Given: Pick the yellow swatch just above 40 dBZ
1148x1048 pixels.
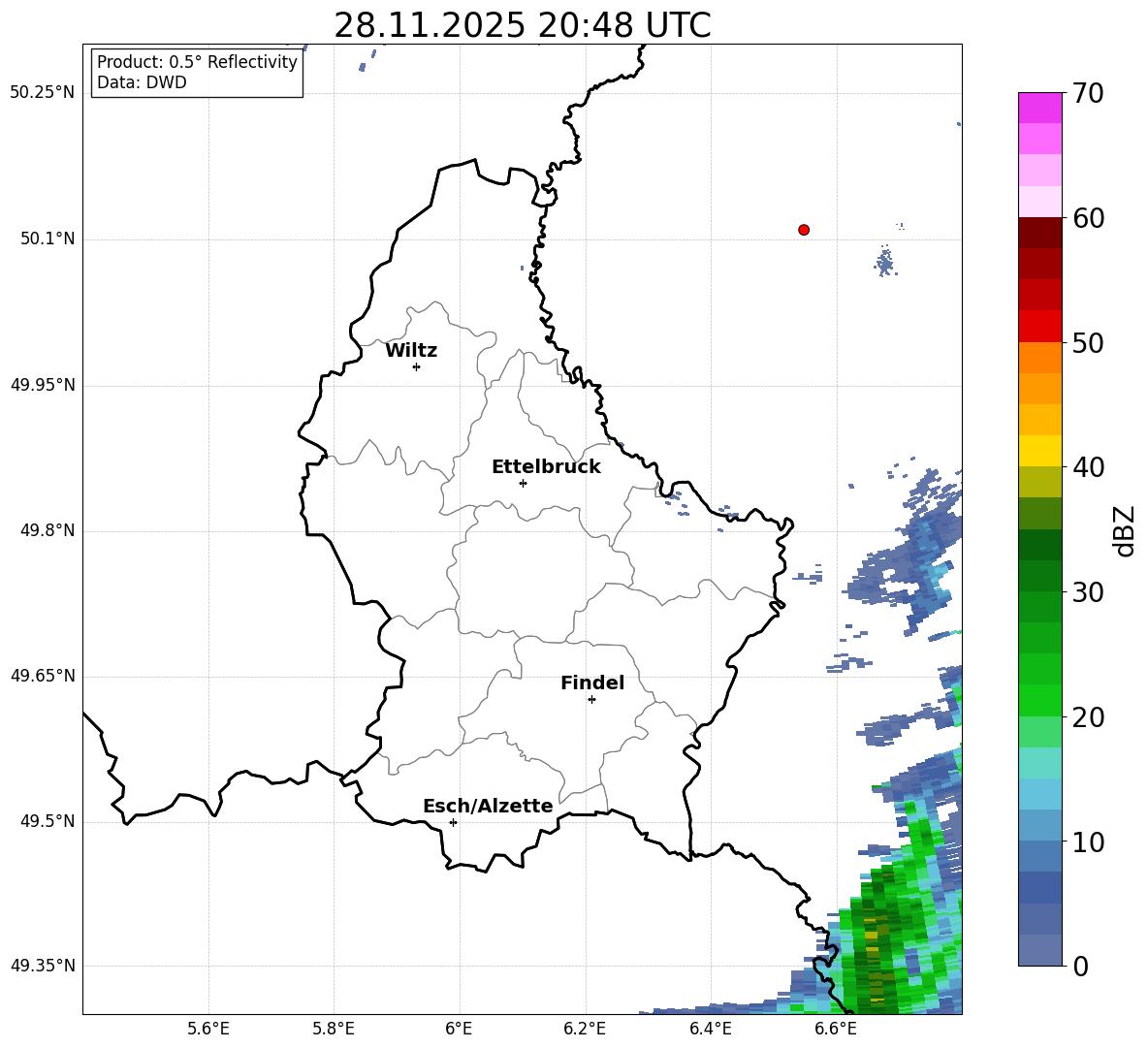Looking at the screenshot, I should tap(1039, 451).
